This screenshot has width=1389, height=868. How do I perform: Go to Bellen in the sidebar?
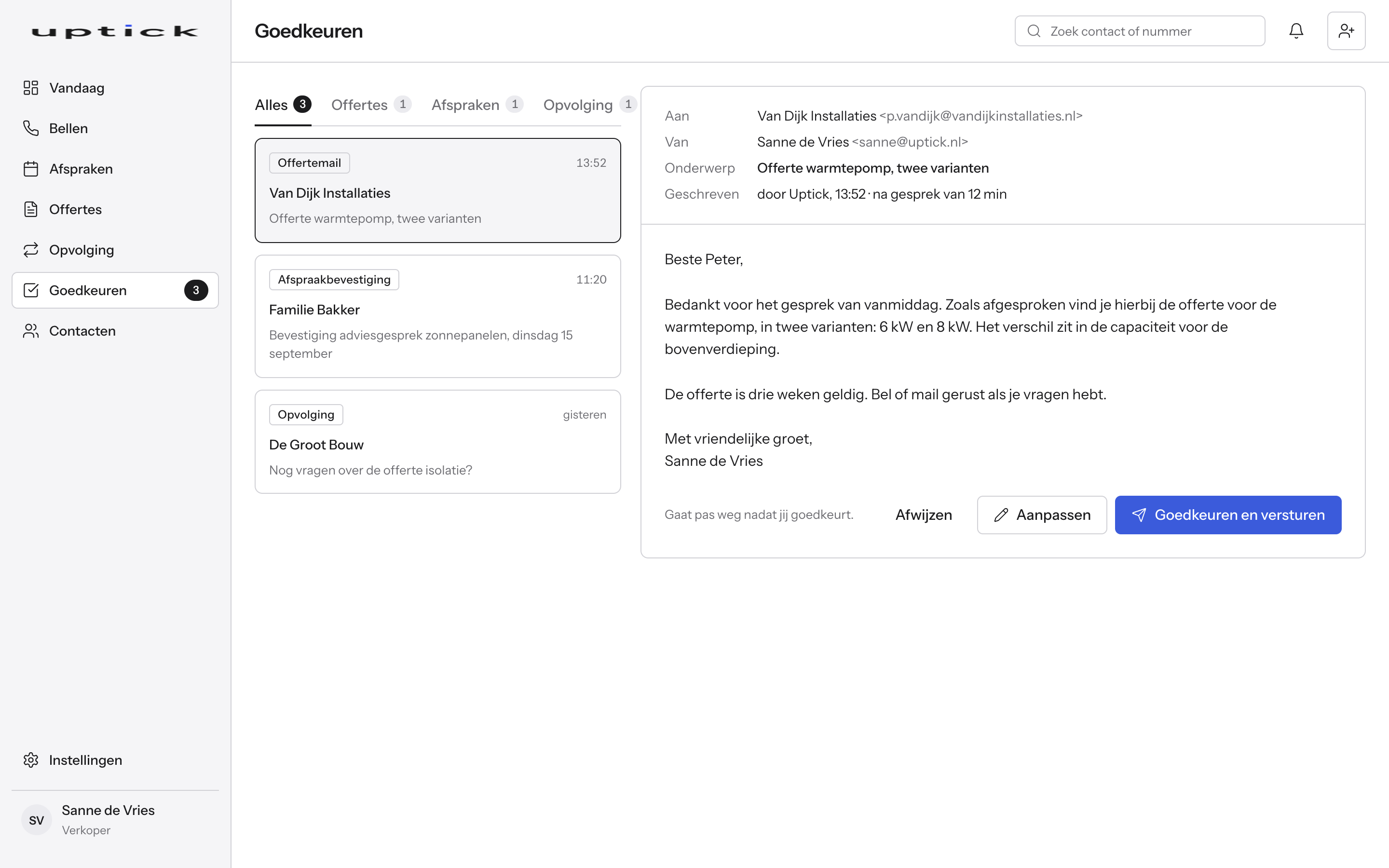(x=115, y=128)
